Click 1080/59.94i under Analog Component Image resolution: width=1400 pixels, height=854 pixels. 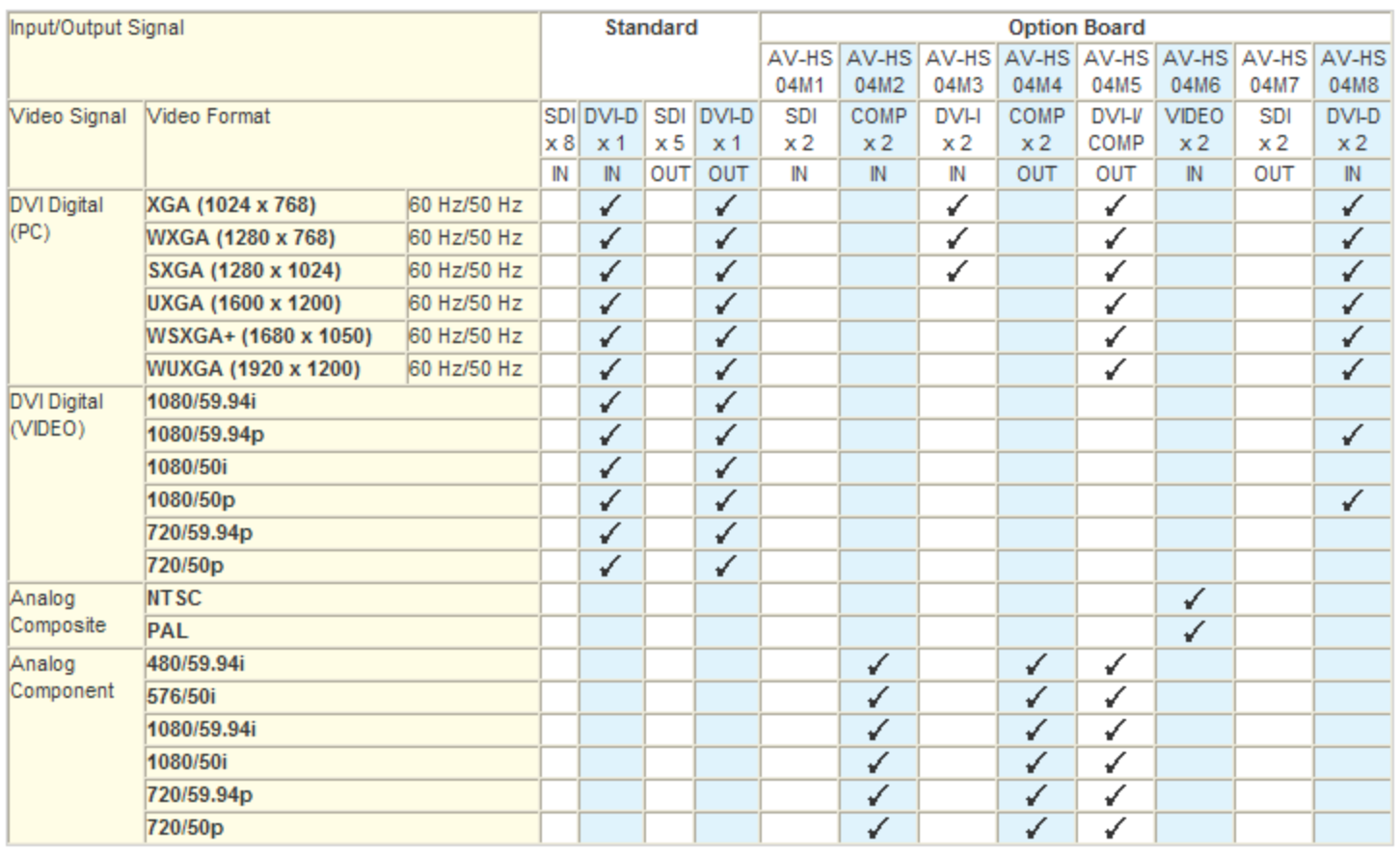point(342,730)
